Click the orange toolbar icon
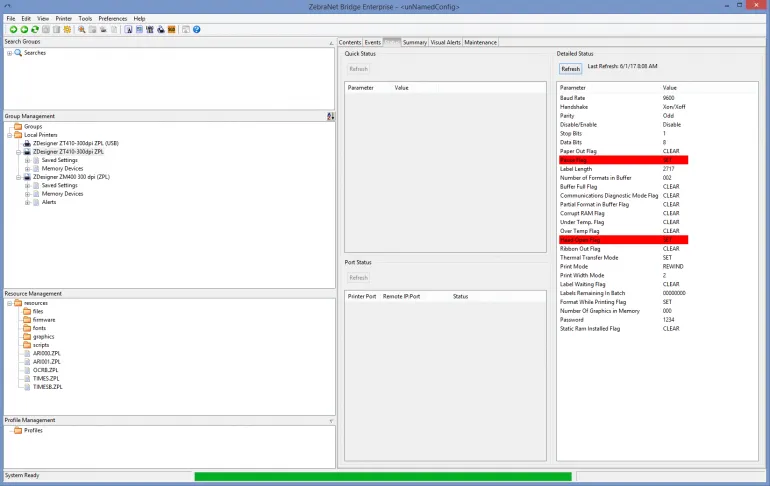Screen dimensions: 770x486 [x=171, y=30]
